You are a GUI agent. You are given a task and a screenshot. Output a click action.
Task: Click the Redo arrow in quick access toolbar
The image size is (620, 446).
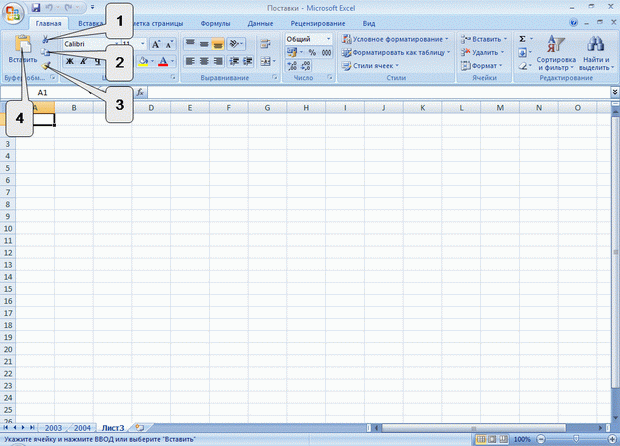coord(69,8)
